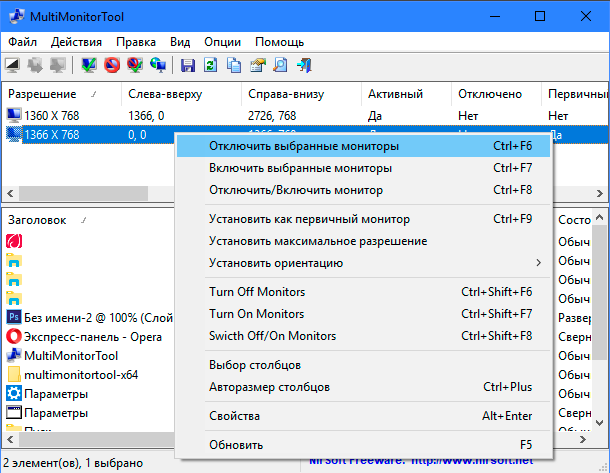Click the window-shaped Параметры icon
Screen dimensions: 610x473
coord(14,412)
